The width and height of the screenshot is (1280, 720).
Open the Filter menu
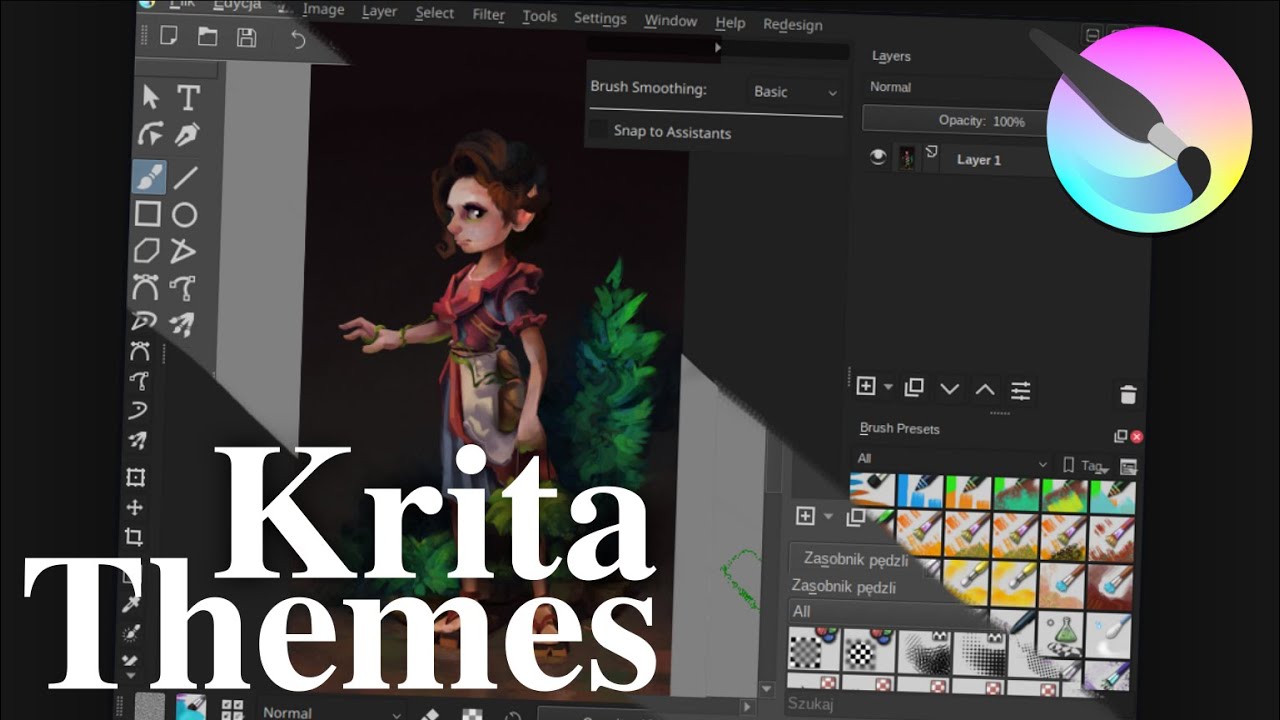point(488,14)
